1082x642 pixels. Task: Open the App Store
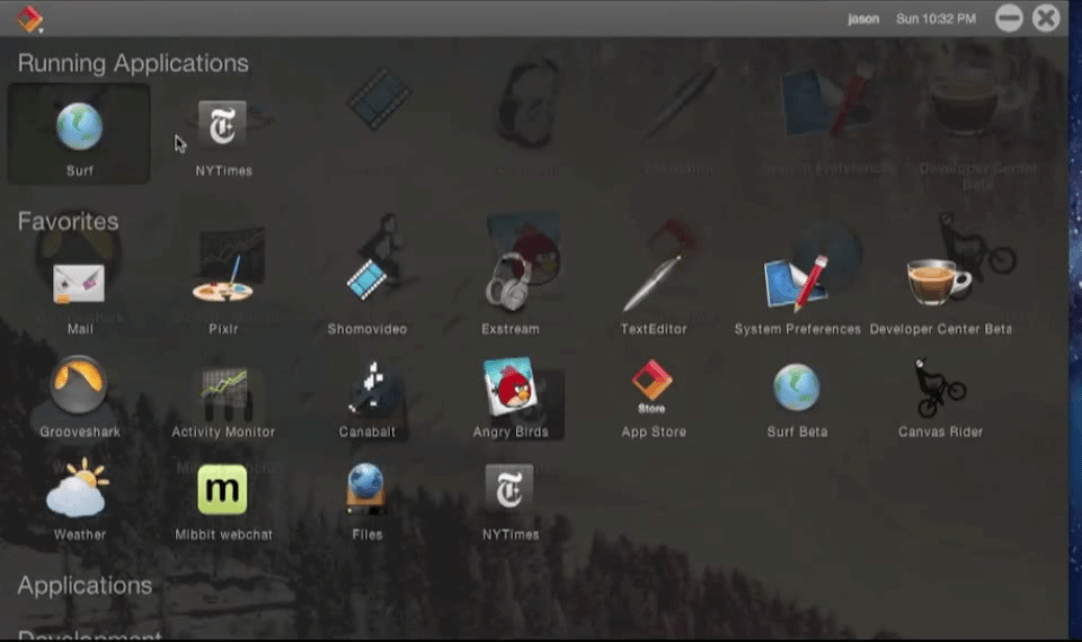[653, 399]
